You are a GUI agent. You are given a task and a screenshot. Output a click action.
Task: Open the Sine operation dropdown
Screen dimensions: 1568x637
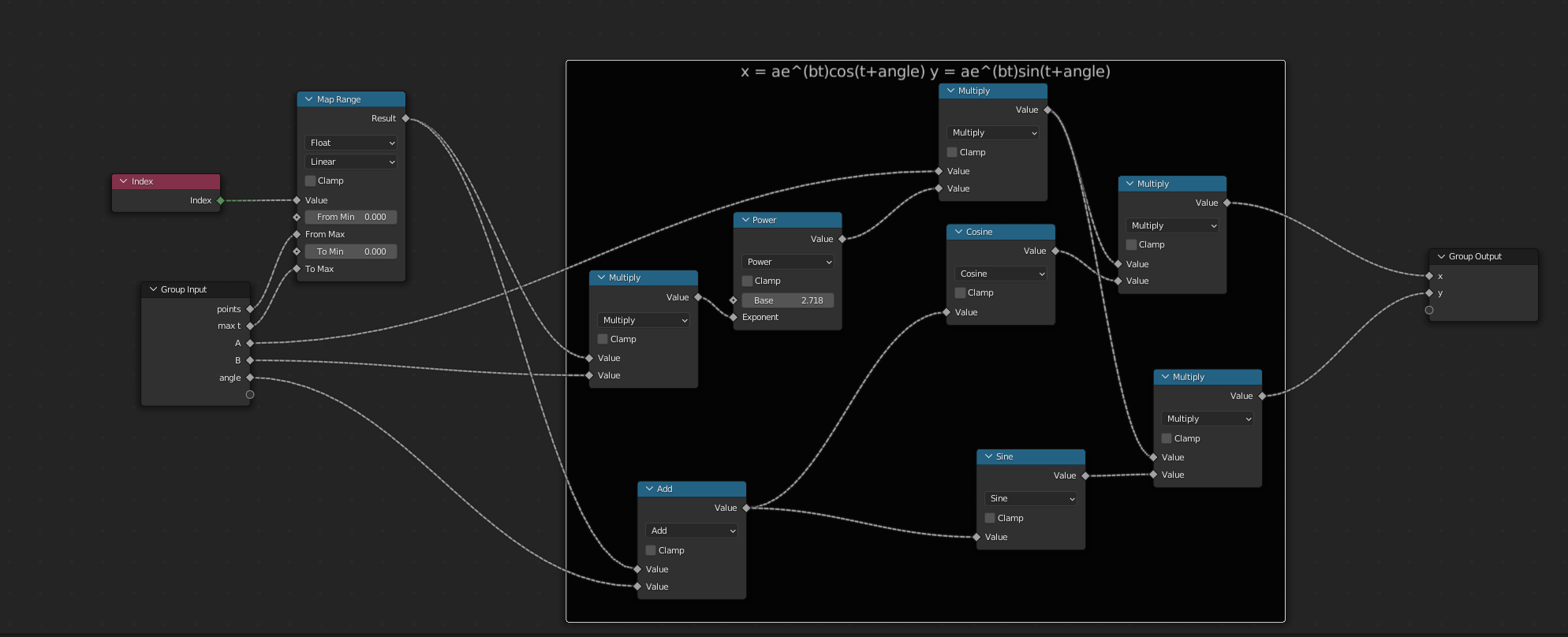1030,498
